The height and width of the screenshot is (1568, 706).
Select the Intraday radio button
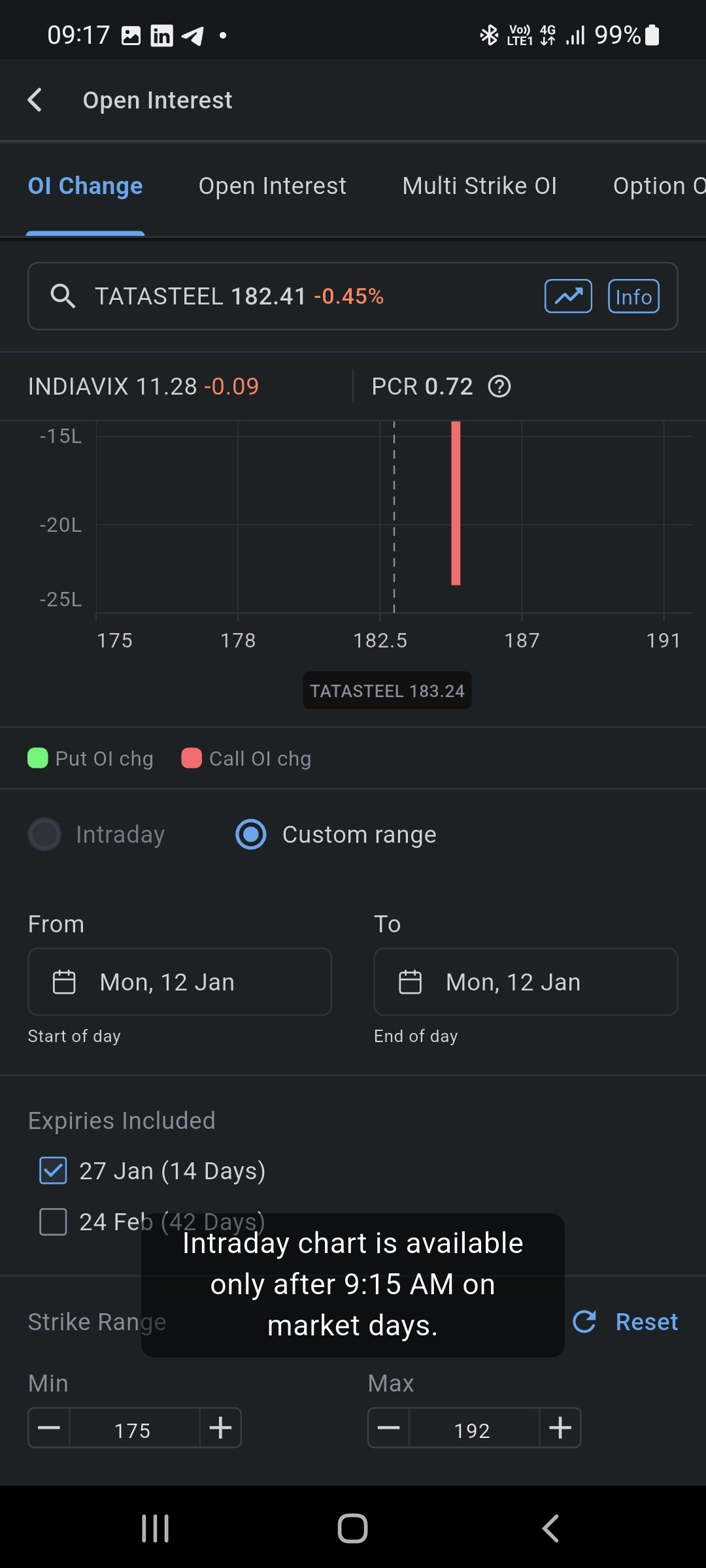pyautogui.click(x=44, y=834)
